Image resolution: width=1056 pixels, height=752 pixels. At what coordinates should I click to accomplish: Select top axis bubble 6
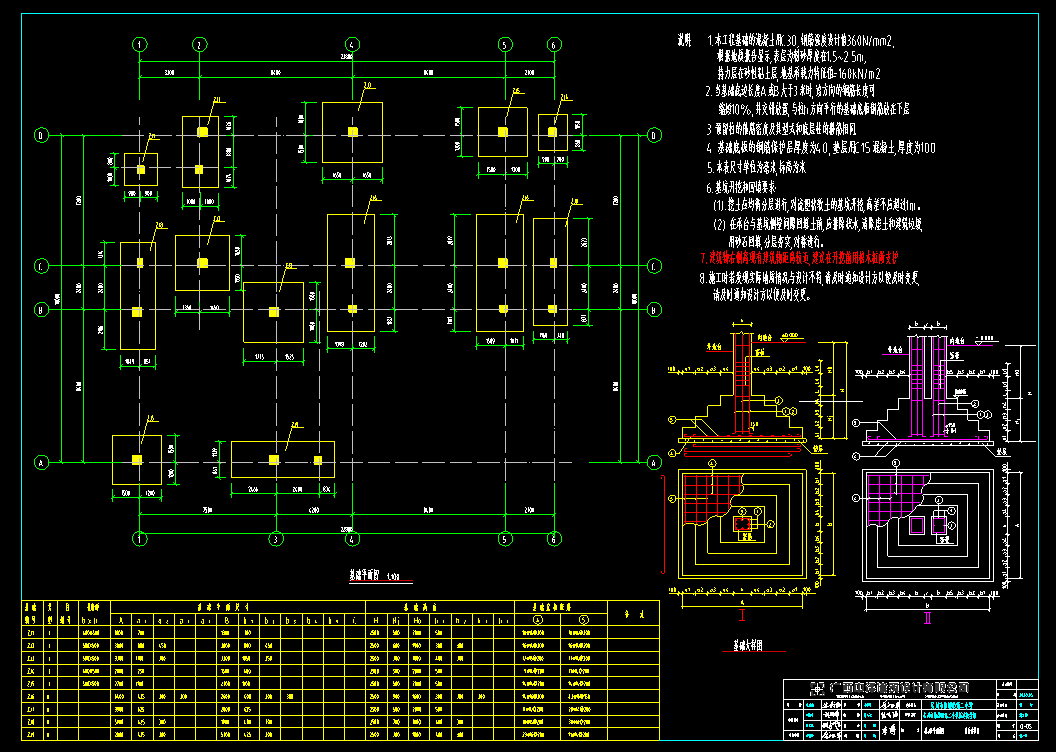[x=554, y=45]
